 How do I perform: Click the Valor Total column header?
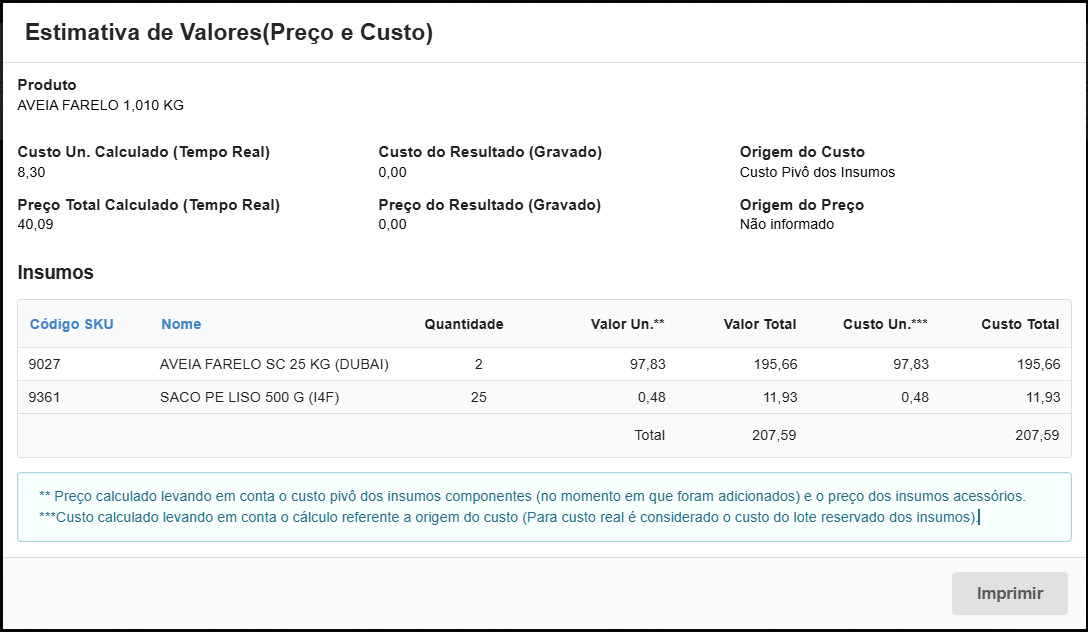(x=759, y=324)
